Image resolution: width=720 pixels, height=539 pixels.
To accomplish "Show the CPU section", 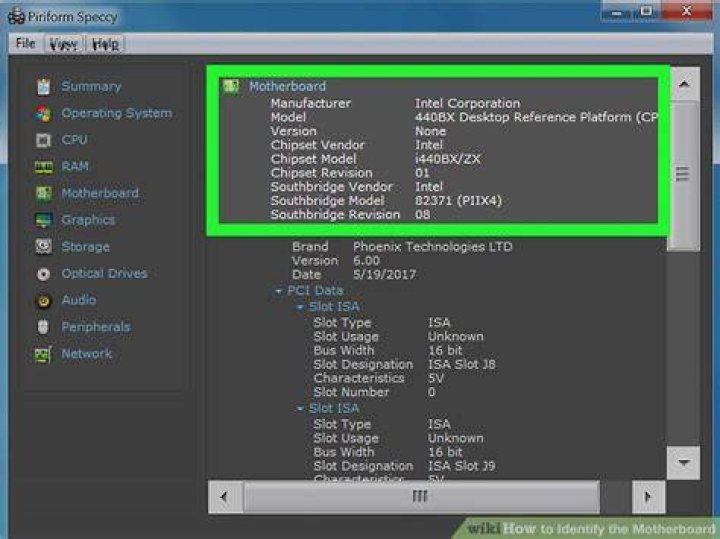I will coord(74,140).
